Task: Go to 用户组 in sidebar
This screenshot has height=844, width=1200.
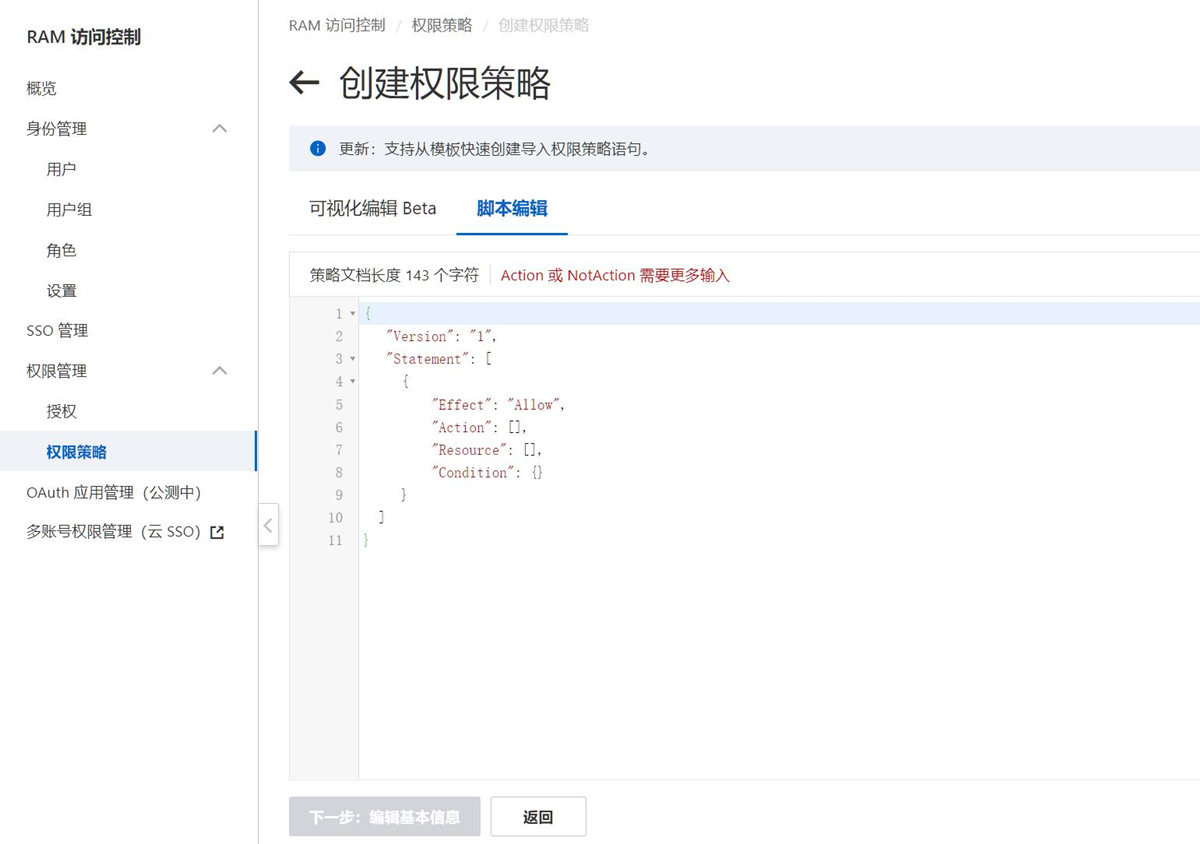Action: 69,210
